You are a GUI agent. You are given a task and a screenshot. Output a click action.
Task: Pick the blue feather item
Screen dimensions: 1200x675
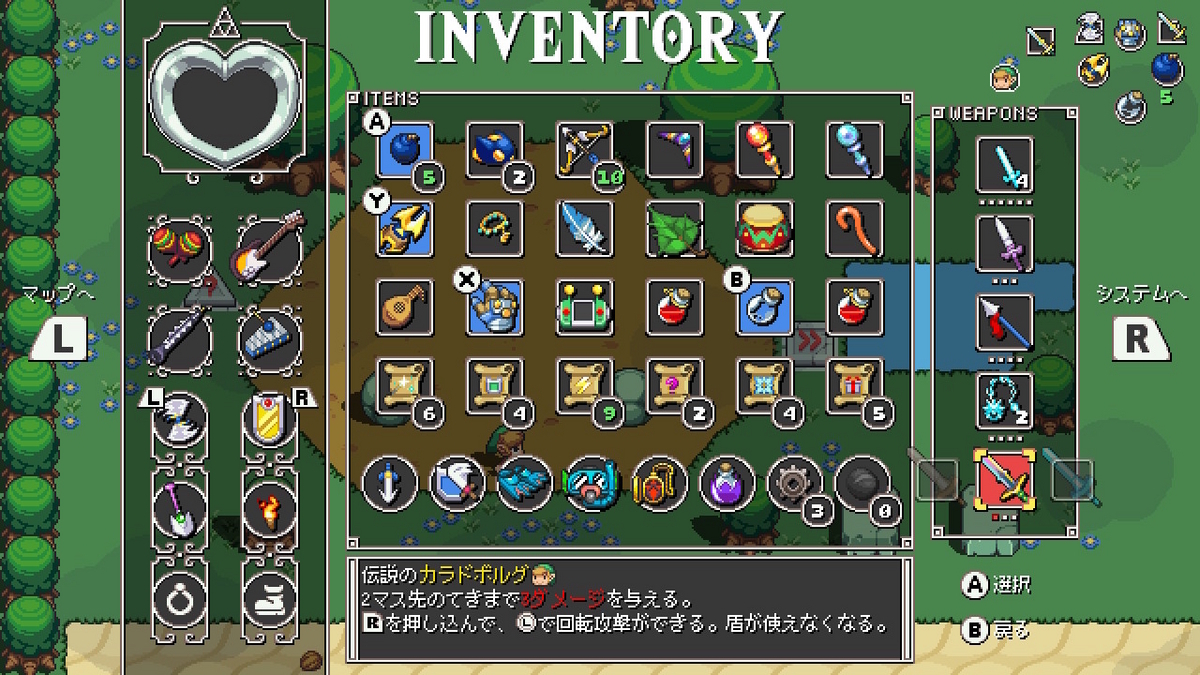tap(585, 229)
